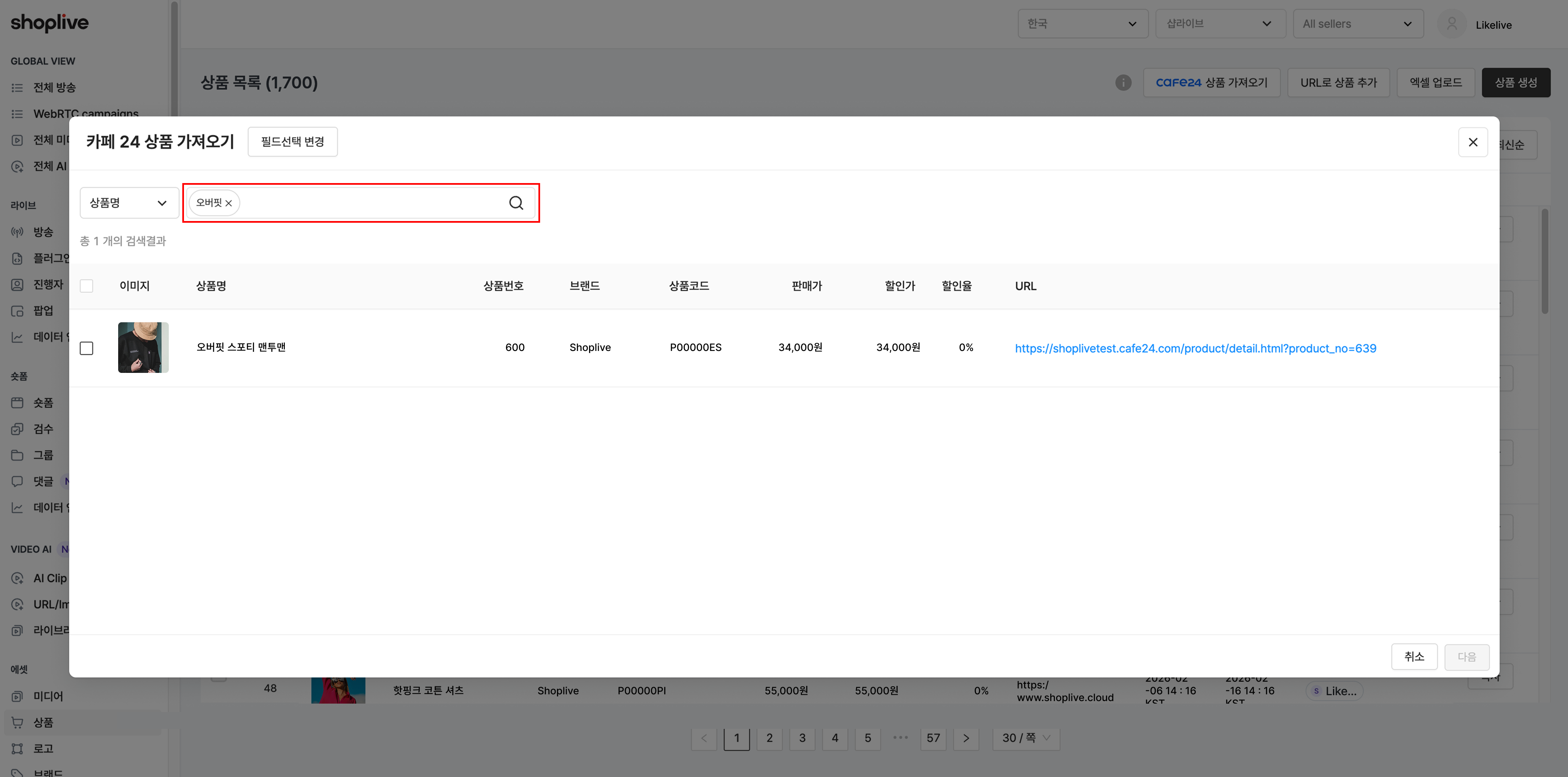Open 전체 방송 in sidebar
This screenshot has width=1568, height=777.
tap(54, 88)
